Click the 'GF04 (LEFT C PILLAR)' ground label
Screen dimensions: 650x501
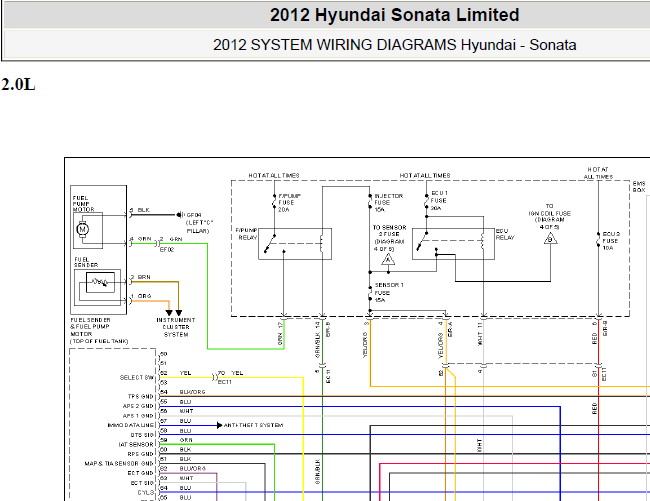point(199,223)
